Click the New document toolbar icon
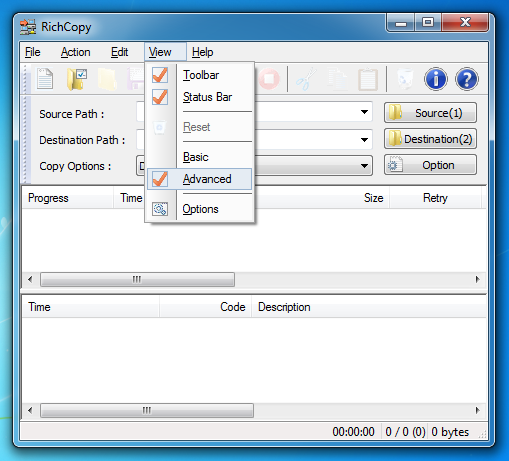This screenshot has width=509, height=461. pos(45,79)
